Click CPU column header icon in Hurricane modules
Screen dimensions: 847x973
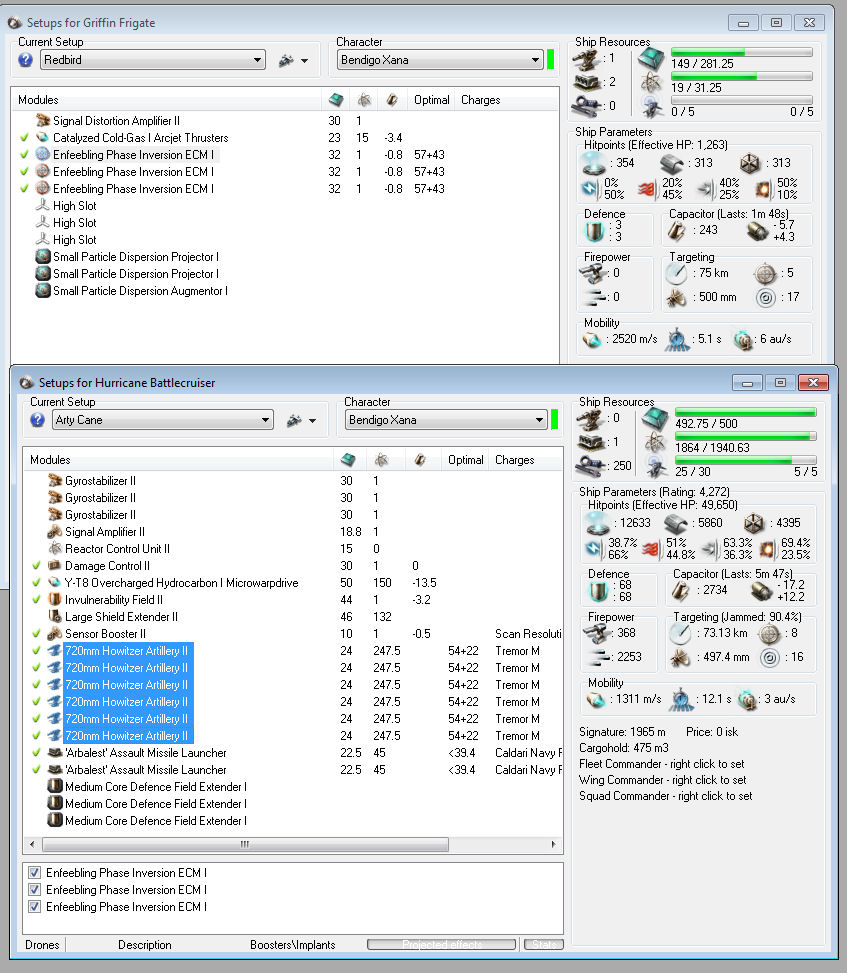[348, 459]
